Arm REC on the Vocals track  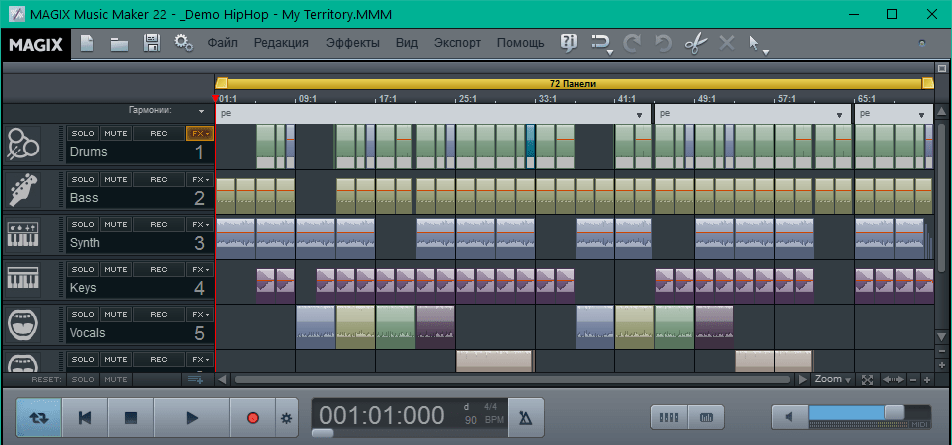(159, 314)
